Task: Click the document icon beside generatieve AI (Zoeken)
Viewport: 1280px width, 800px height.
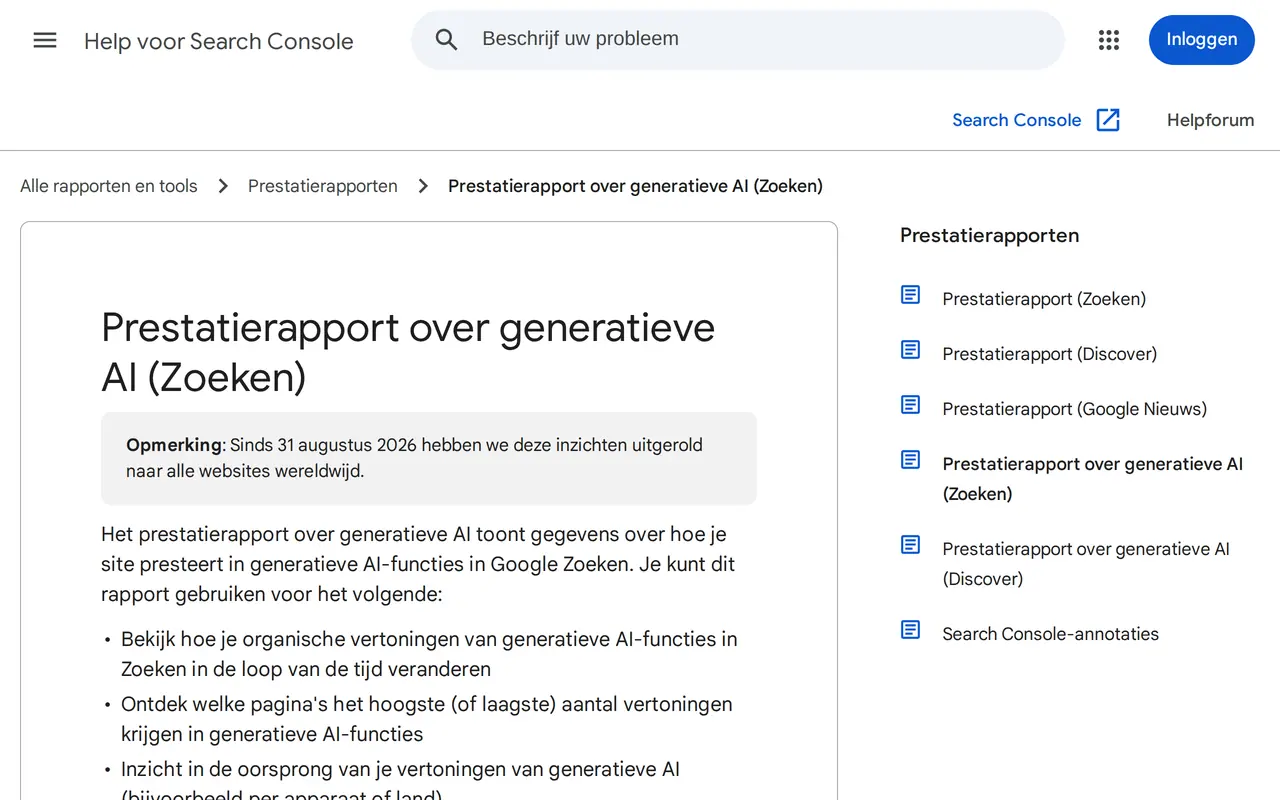Action: coord(910,460)
